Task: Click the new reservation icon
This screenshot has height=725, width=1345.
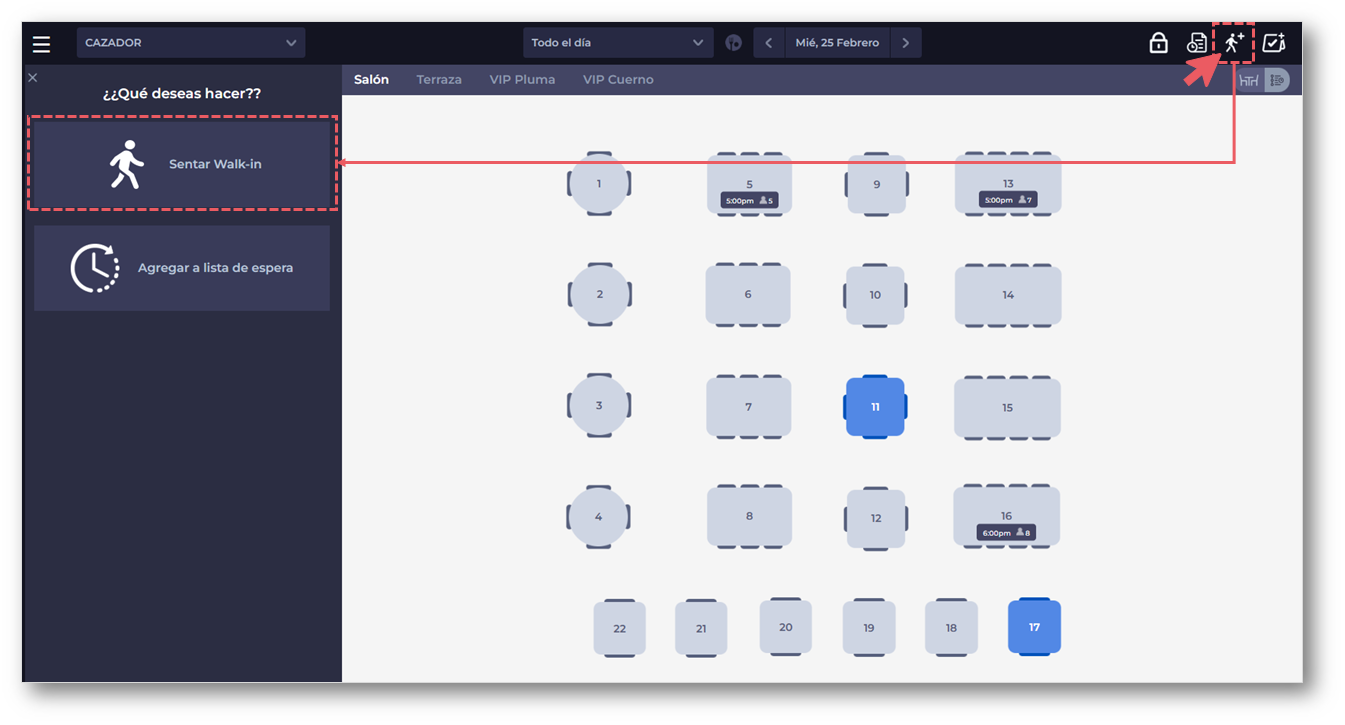Action: [x=1273, y=43]
